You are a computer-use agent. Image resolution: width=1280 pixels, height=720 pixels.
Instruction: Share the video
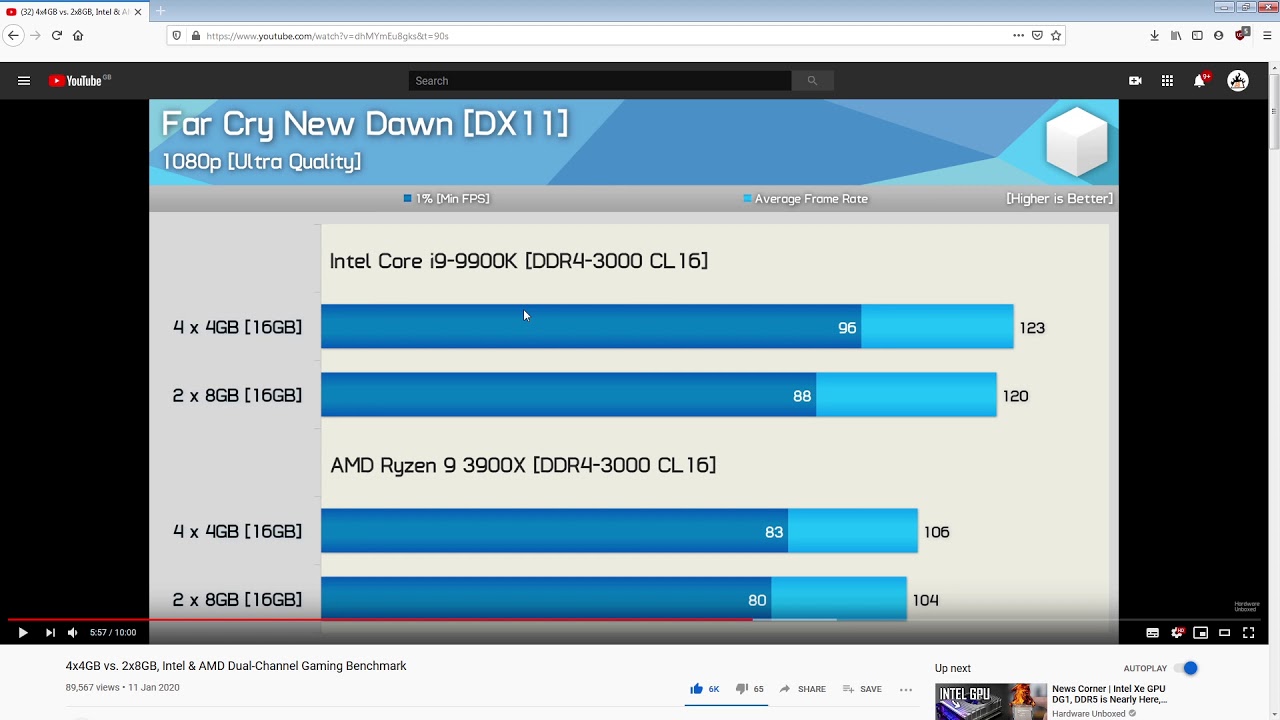(x=802, y=689)
